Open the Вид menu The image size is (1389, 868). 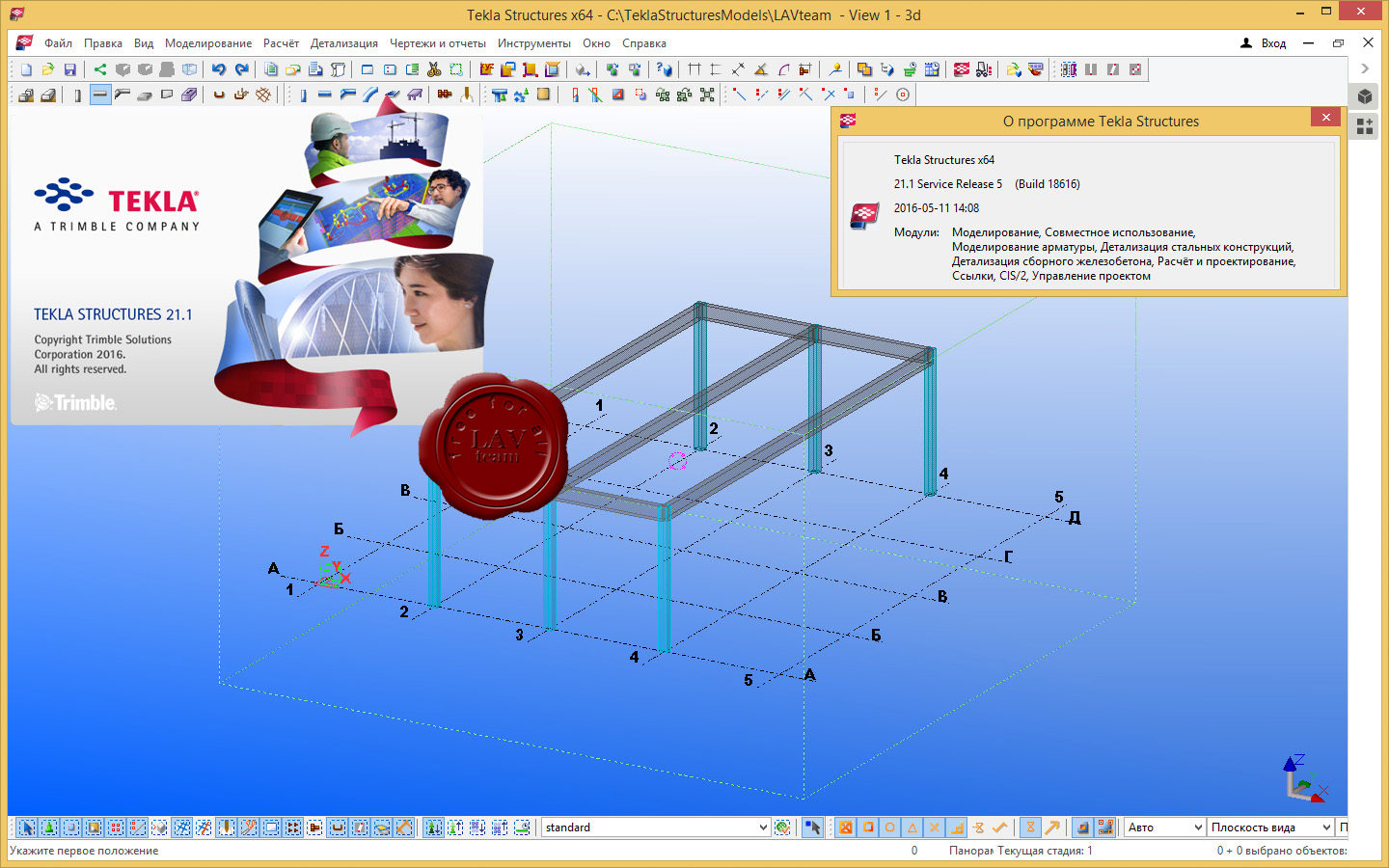click(144, 43)
